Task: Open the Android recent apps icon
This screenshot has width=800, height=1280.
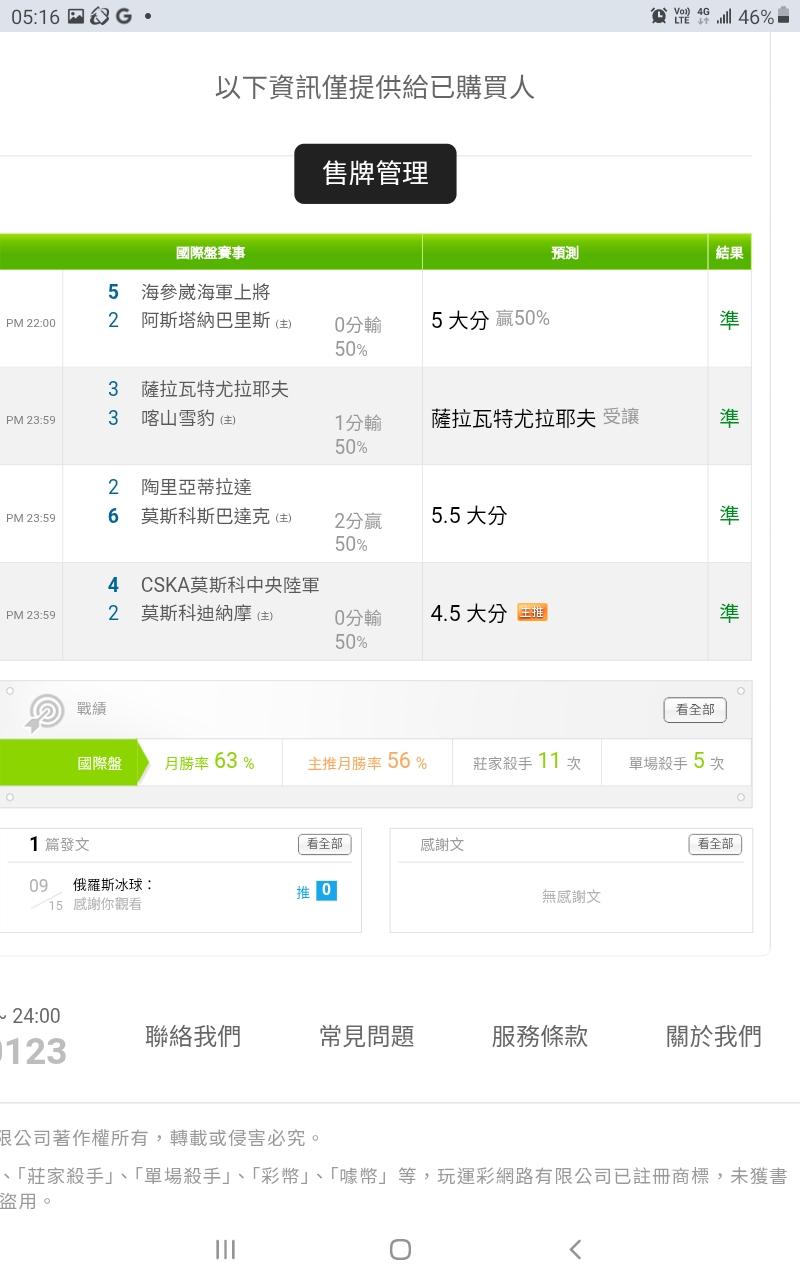Action: pyautogui.click(x=226, y=1249)
